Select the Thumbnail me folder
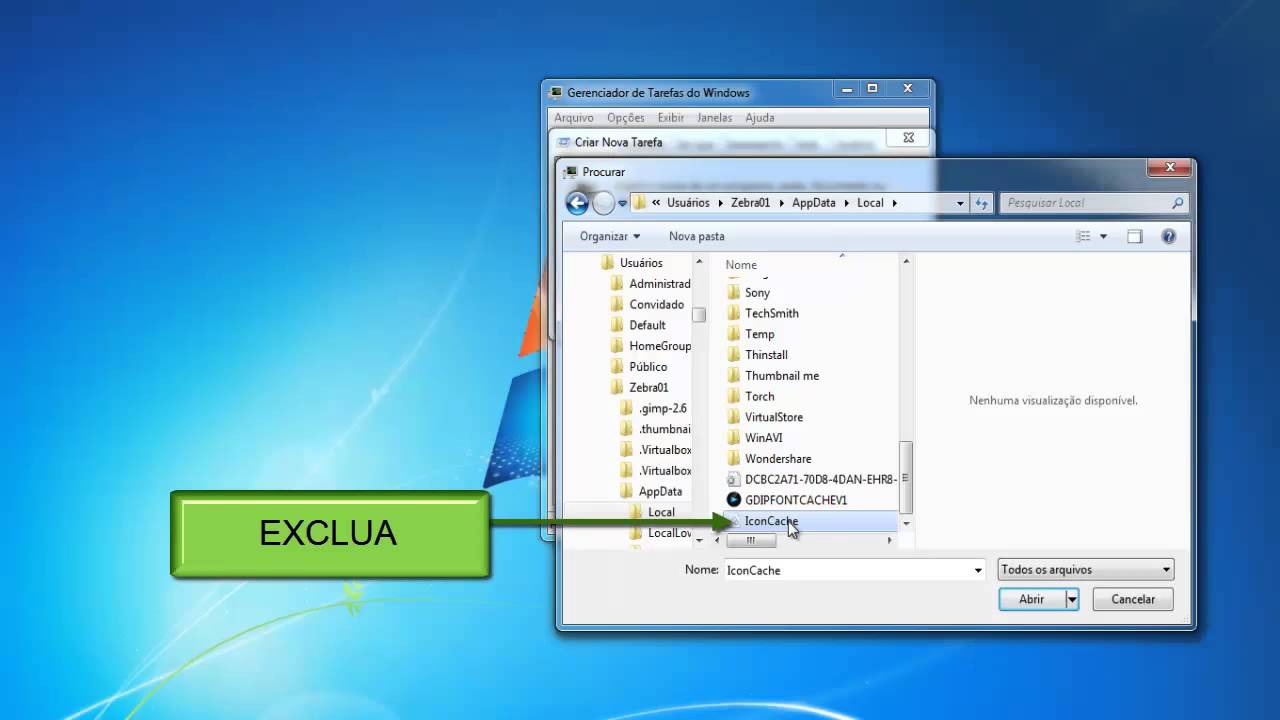 pyautogui.click(x=781, y=376)
